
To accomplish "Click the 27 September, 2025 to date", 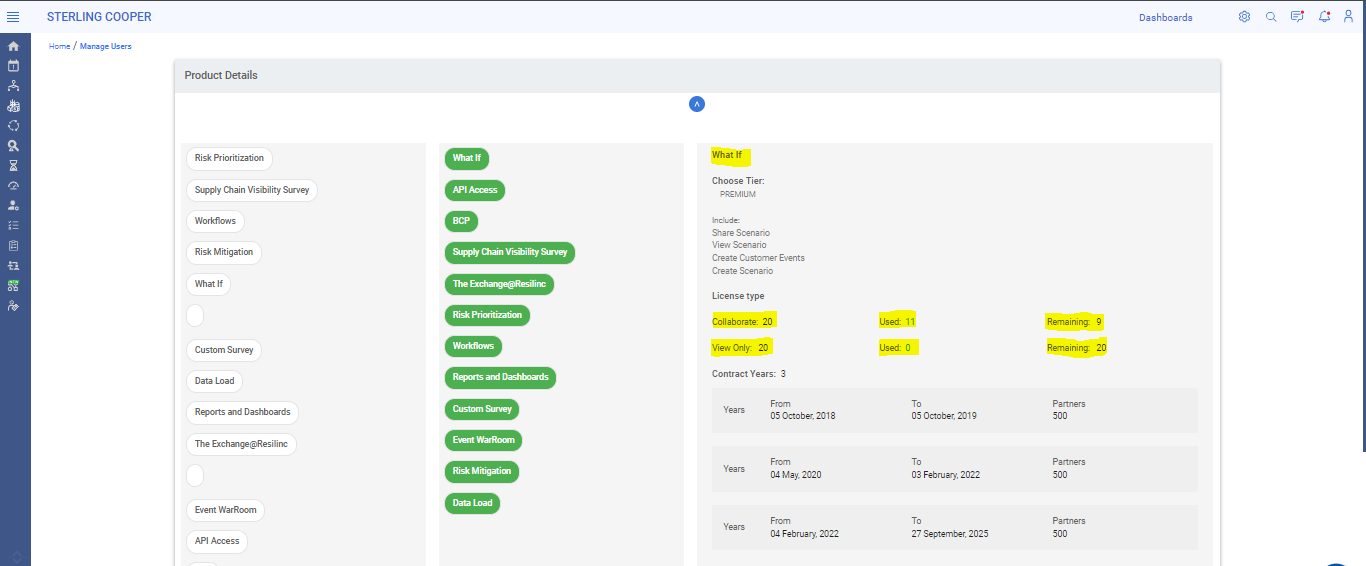I will (950, 534).
